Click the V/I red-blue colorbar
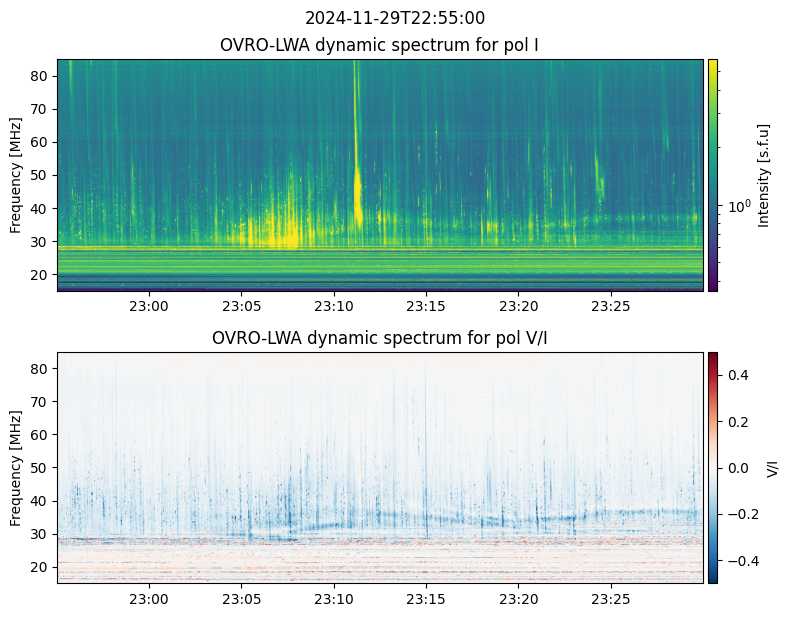Image resolution: width=790 pixels, height=617 pixels. (713, 467)
